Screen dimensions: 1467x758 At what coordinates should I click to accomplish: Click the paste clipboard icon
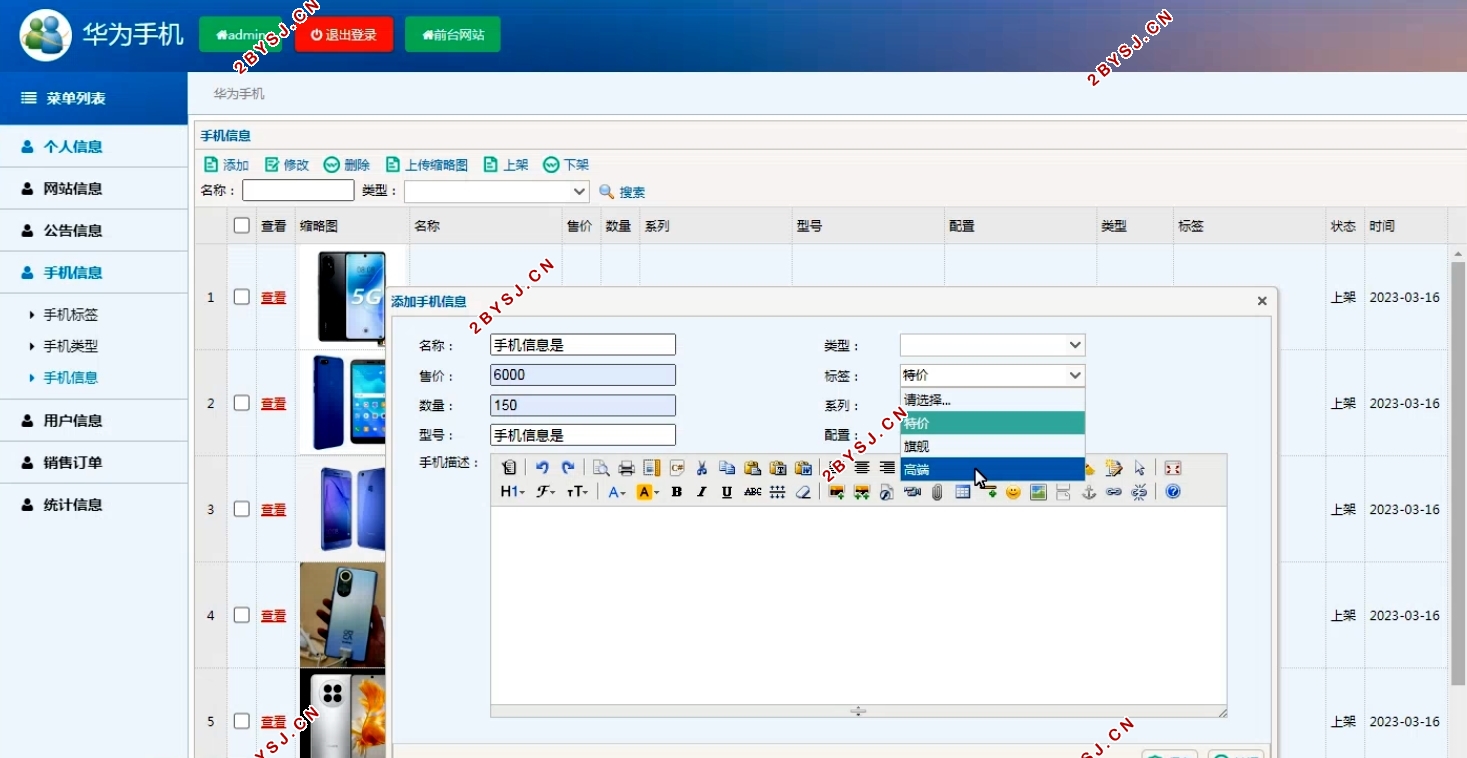point(752,467)
